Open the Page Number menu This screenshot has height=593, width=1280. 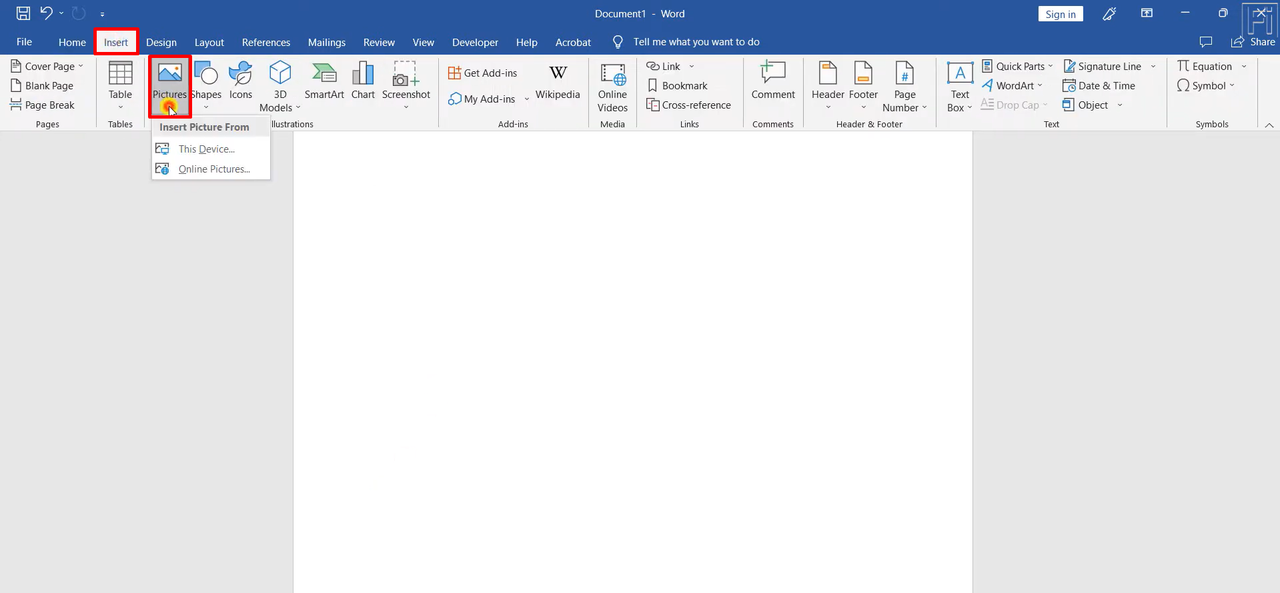click(x=905, y=86)
